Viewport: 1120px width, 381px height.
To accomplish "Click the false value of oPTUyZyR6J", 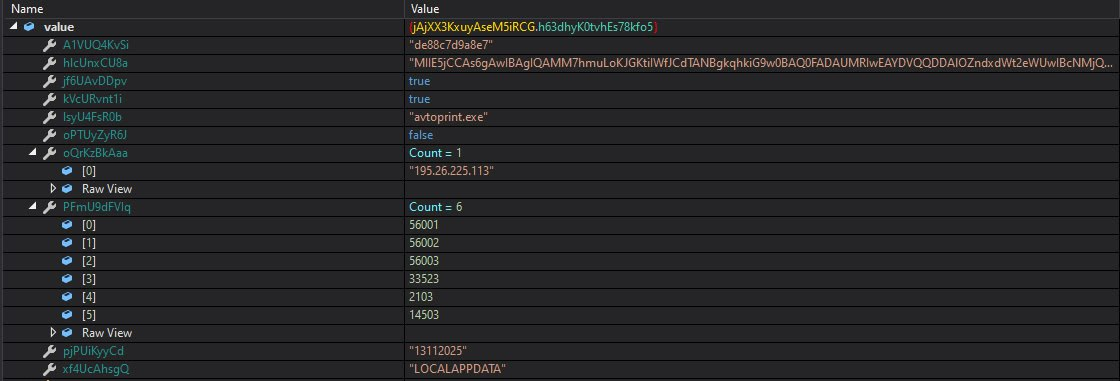I will (421, 134).
